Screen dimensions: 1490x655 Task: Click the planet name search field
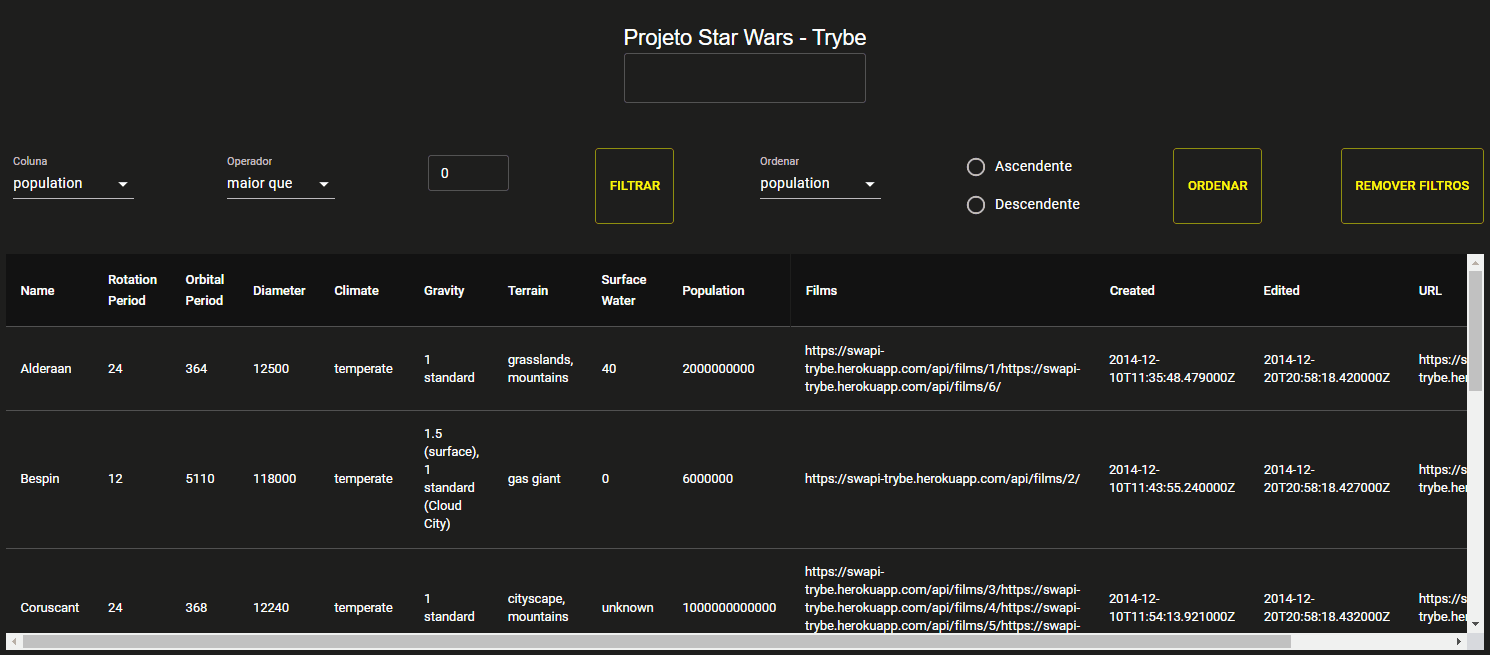click(744, 77)
